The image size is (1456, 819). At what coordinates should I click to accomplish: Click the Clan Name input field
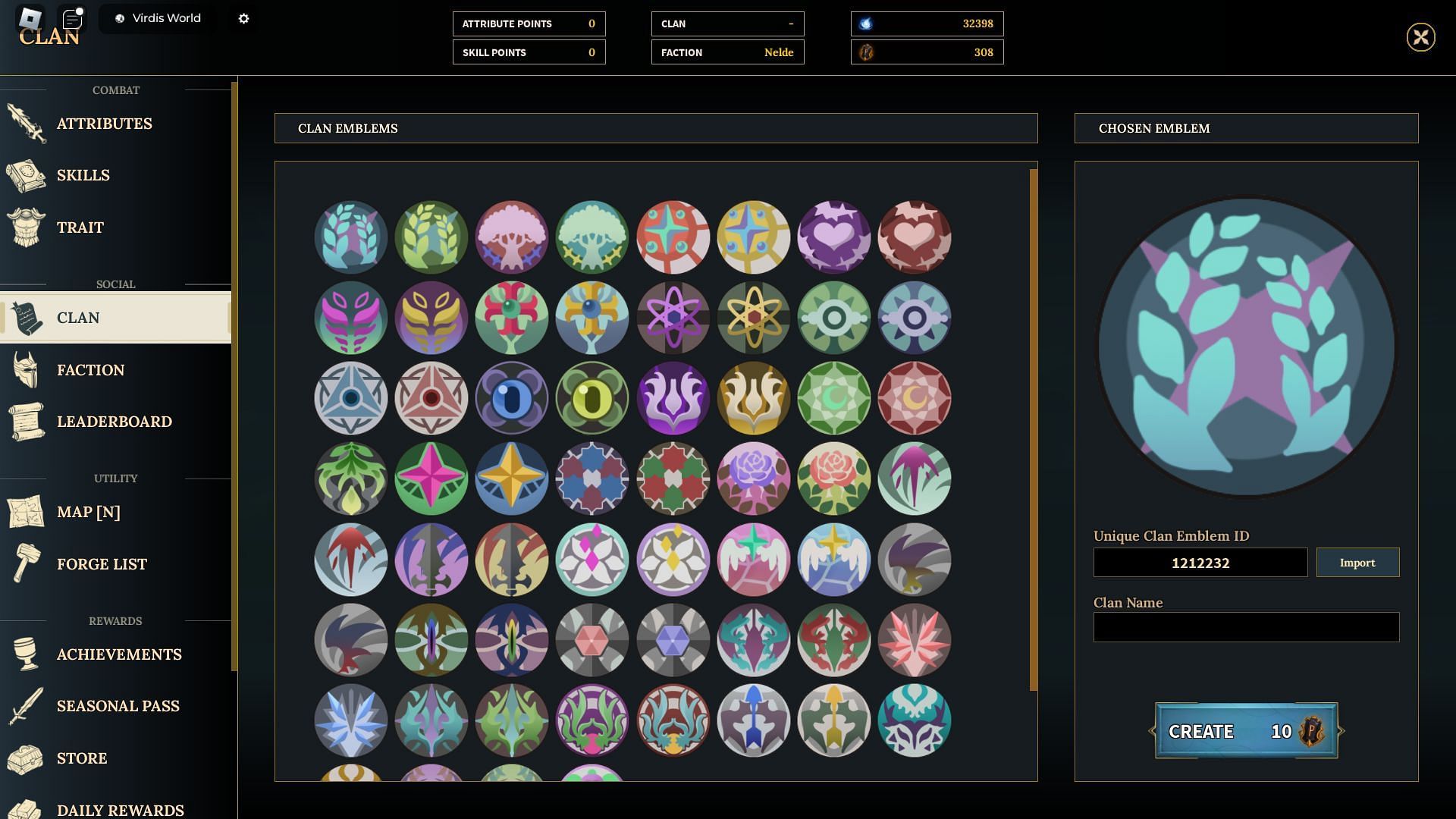point(1245,627)
